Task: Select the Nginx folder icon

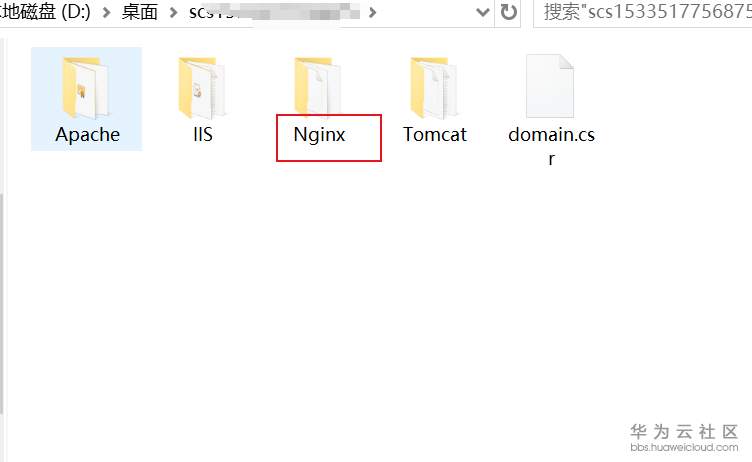Action: click(x=318, y=86)
